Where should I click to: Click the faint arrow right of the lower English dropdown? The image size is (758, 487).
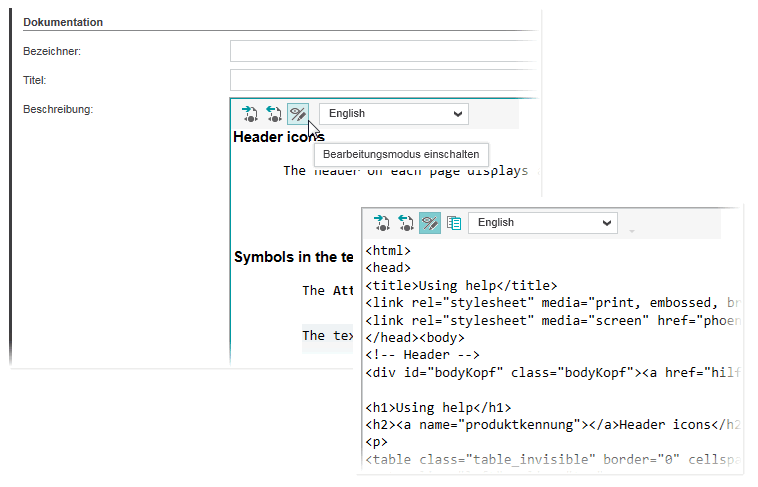coord(631,230)
